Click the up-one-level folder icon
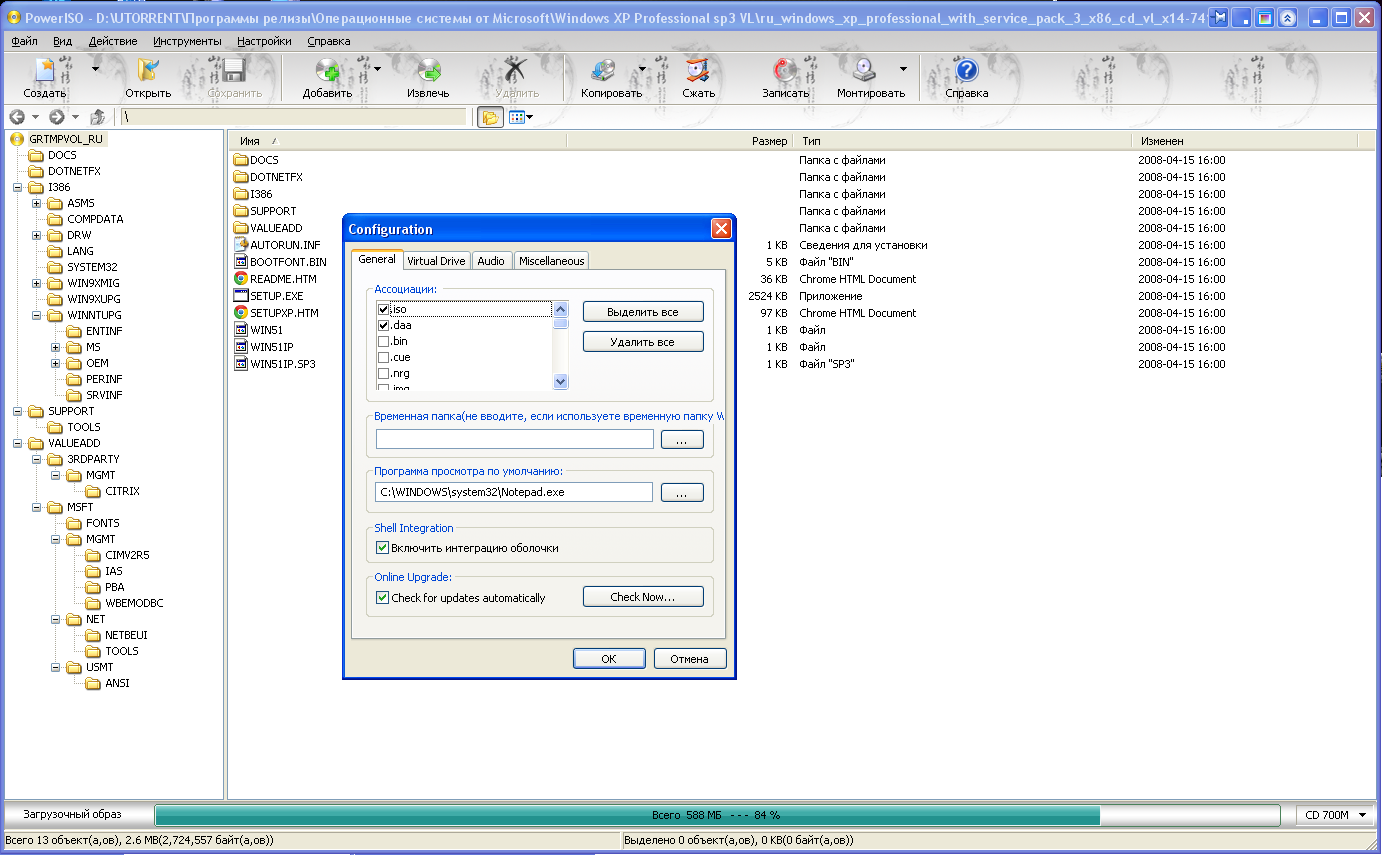Image resolution: width=1382 pixels, height=855 pixels. click(98, 117)
